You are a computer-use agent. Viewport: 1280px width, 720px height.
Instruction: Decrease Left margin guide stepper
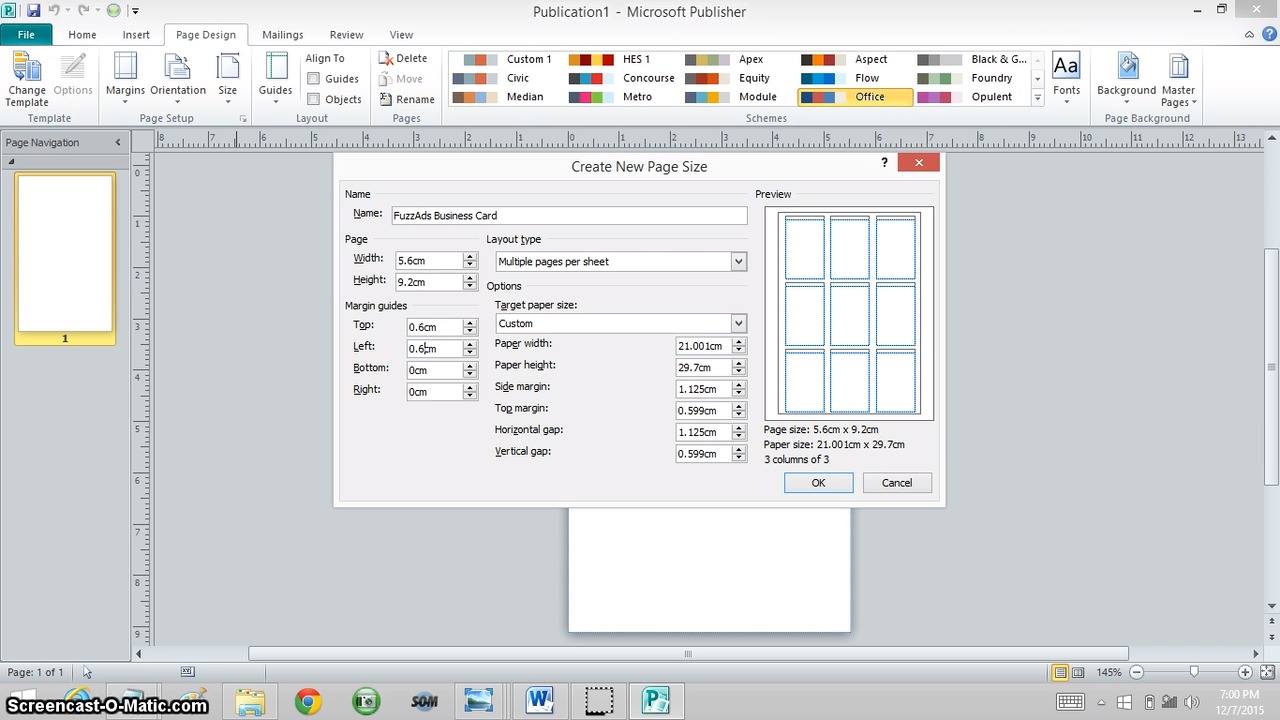point(470,352)
